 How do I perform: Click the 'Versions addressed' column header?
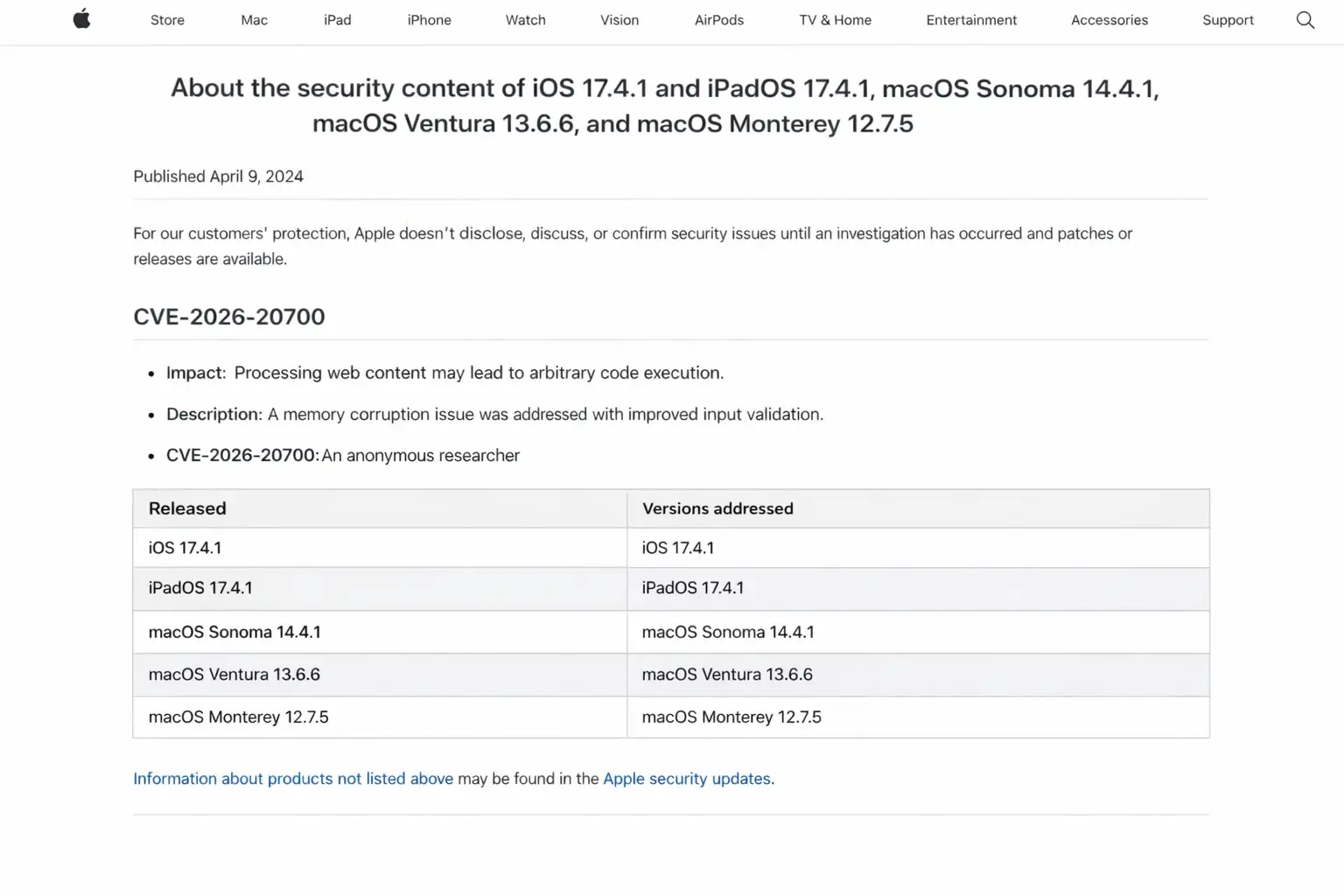tap(717, 508)
